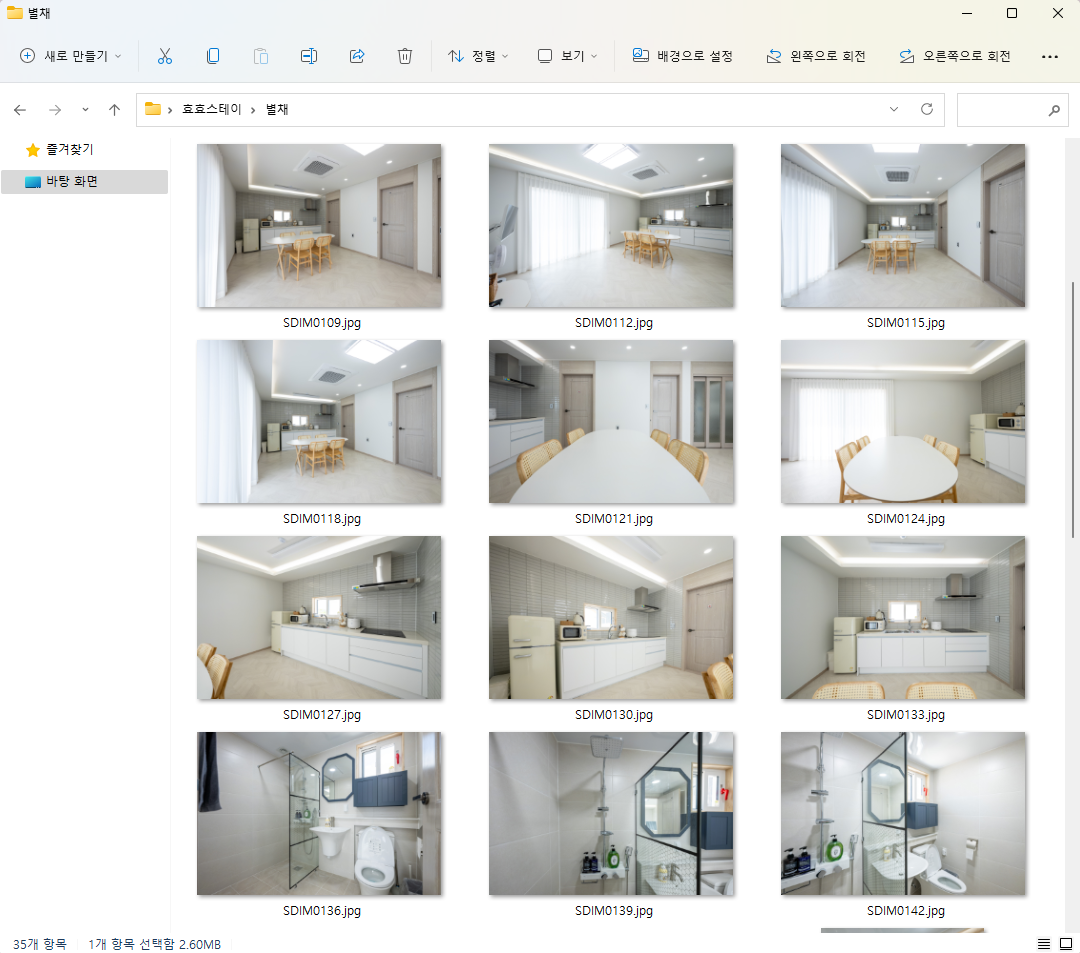The height and width of the screenshot is (953, 1080).
Task: Click the Copy icon in toolbar
Action: (x=213, y=56)
